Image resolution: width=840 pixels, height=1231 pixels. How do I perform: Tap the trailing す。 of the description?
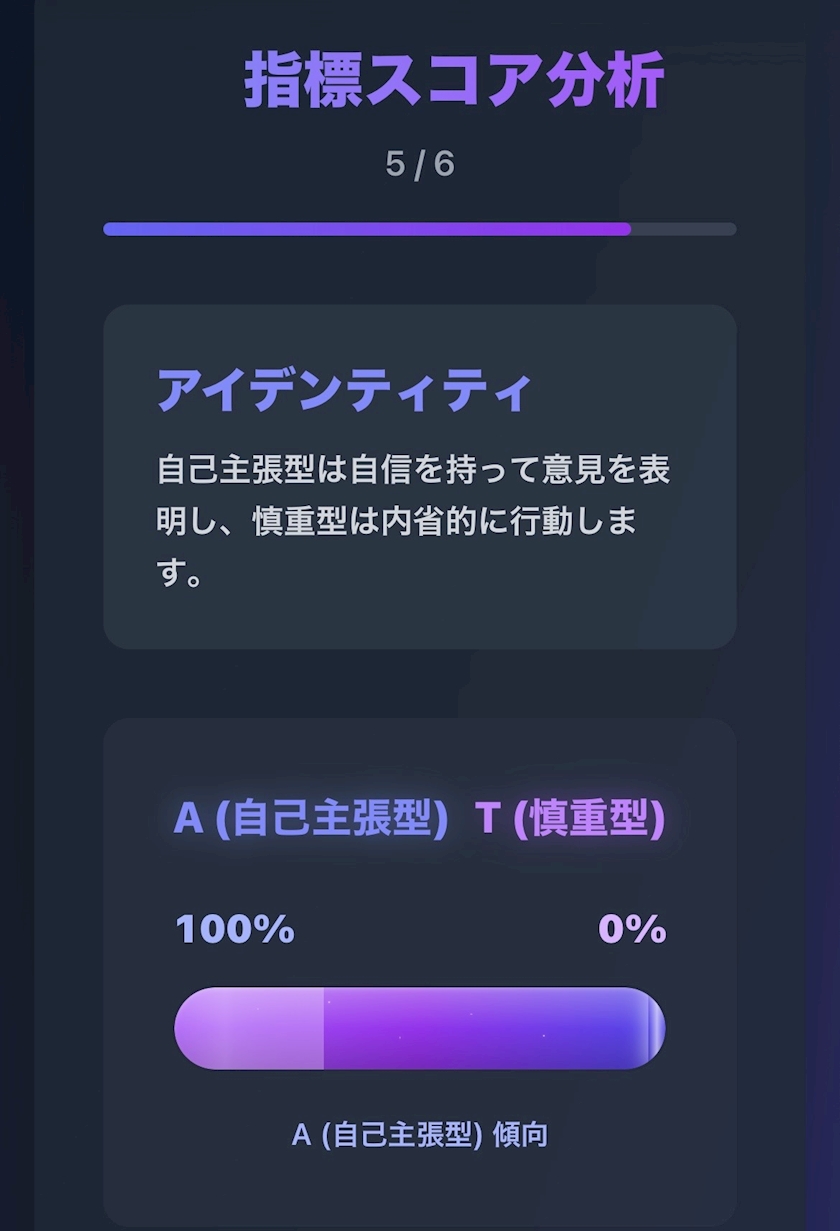coord(180,575)
